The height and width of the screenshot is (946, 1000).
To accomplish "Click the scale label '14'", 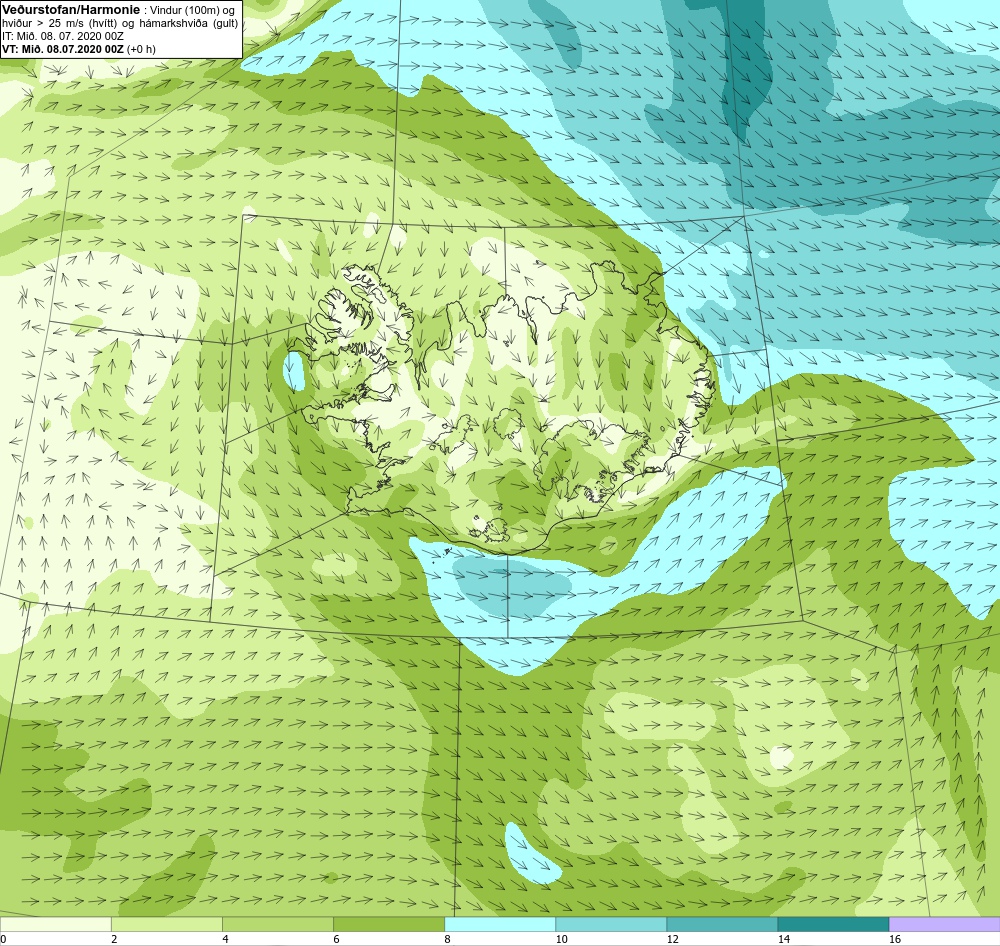I will pyautogui.click(x=784, y=939).
